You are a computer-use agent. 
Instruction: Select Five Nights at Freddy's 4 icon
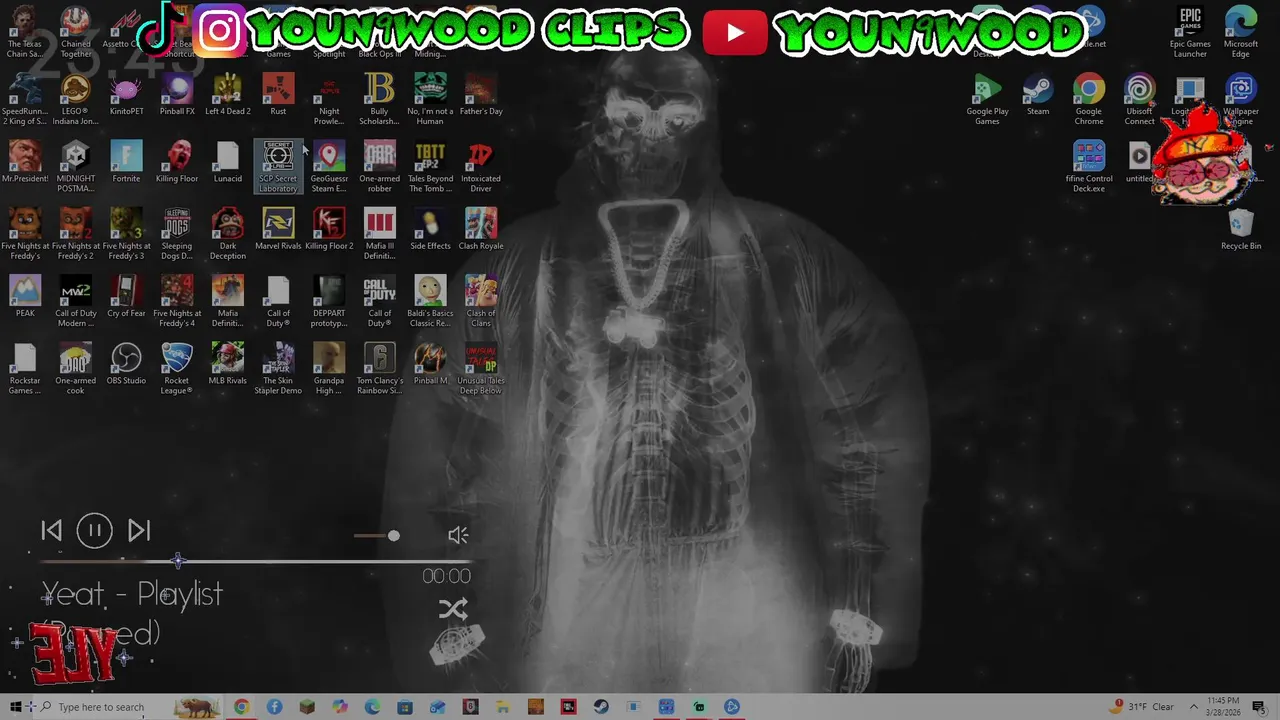tap(177, 301)
